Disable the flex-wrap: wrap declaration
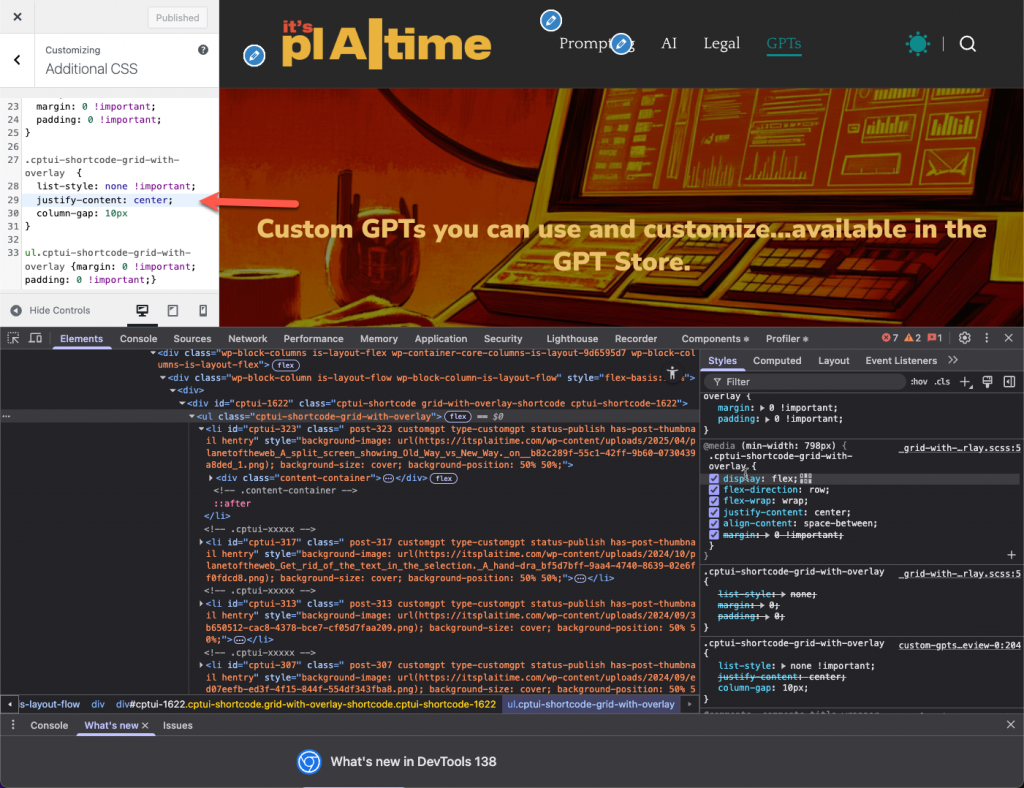This screenshot has height=788, width=1024. tap(714, 501)
